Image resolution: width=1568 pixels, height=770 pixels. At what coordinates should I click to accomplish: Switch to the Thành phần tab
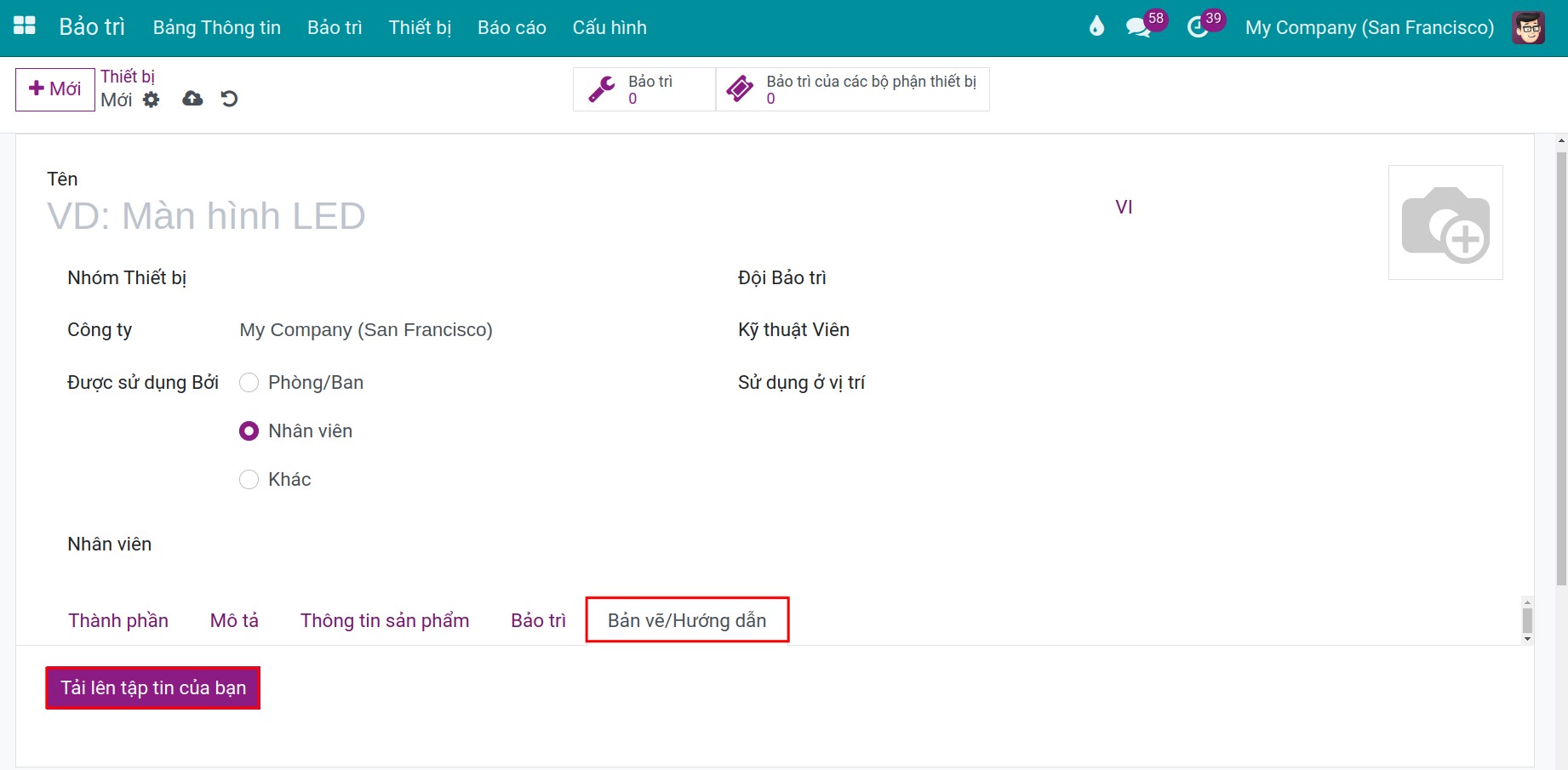pyautogui.click(x=118, y=620)
